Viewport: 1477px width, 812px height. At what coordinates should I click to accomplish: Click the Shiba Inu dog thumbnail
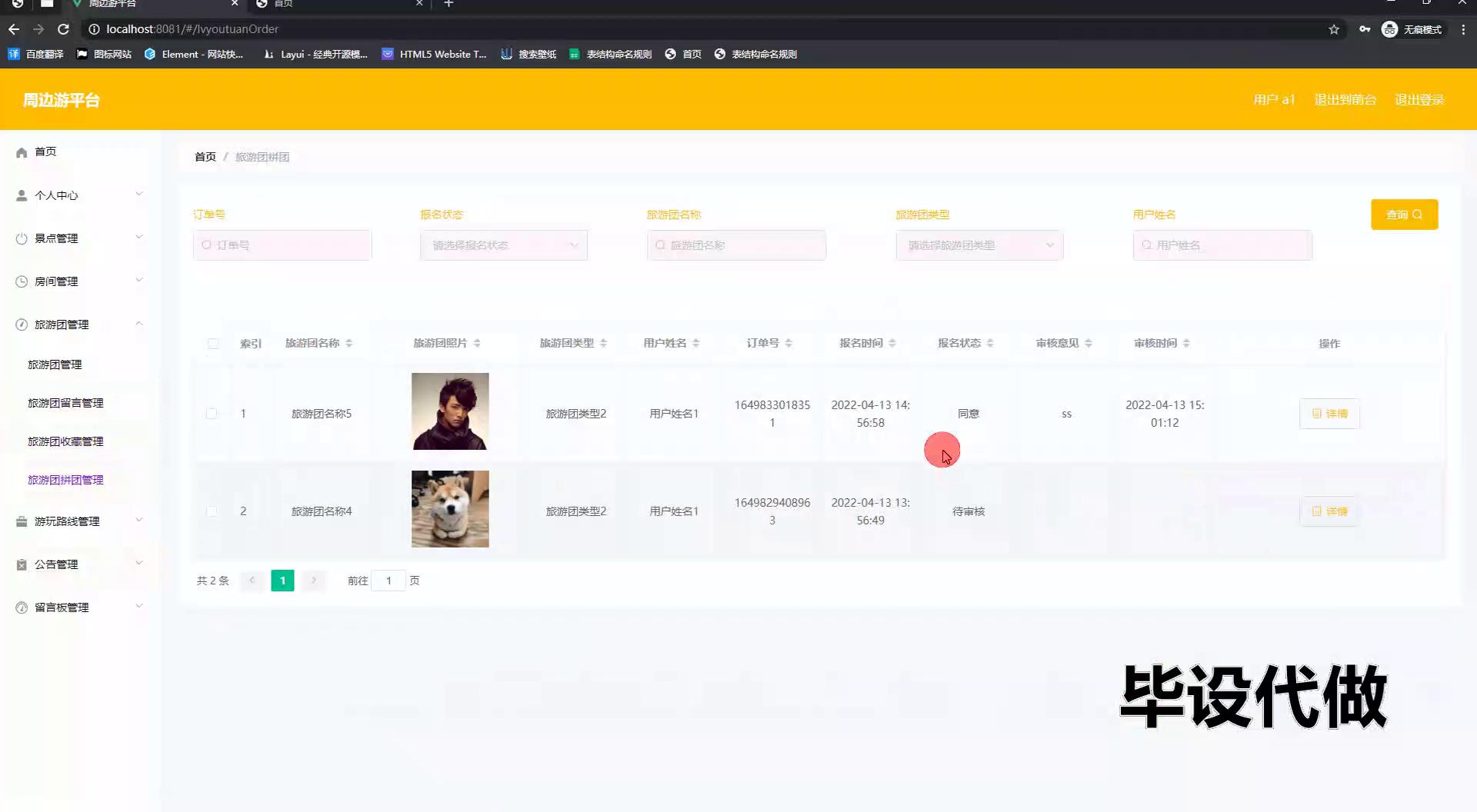(x=450, y=509)
